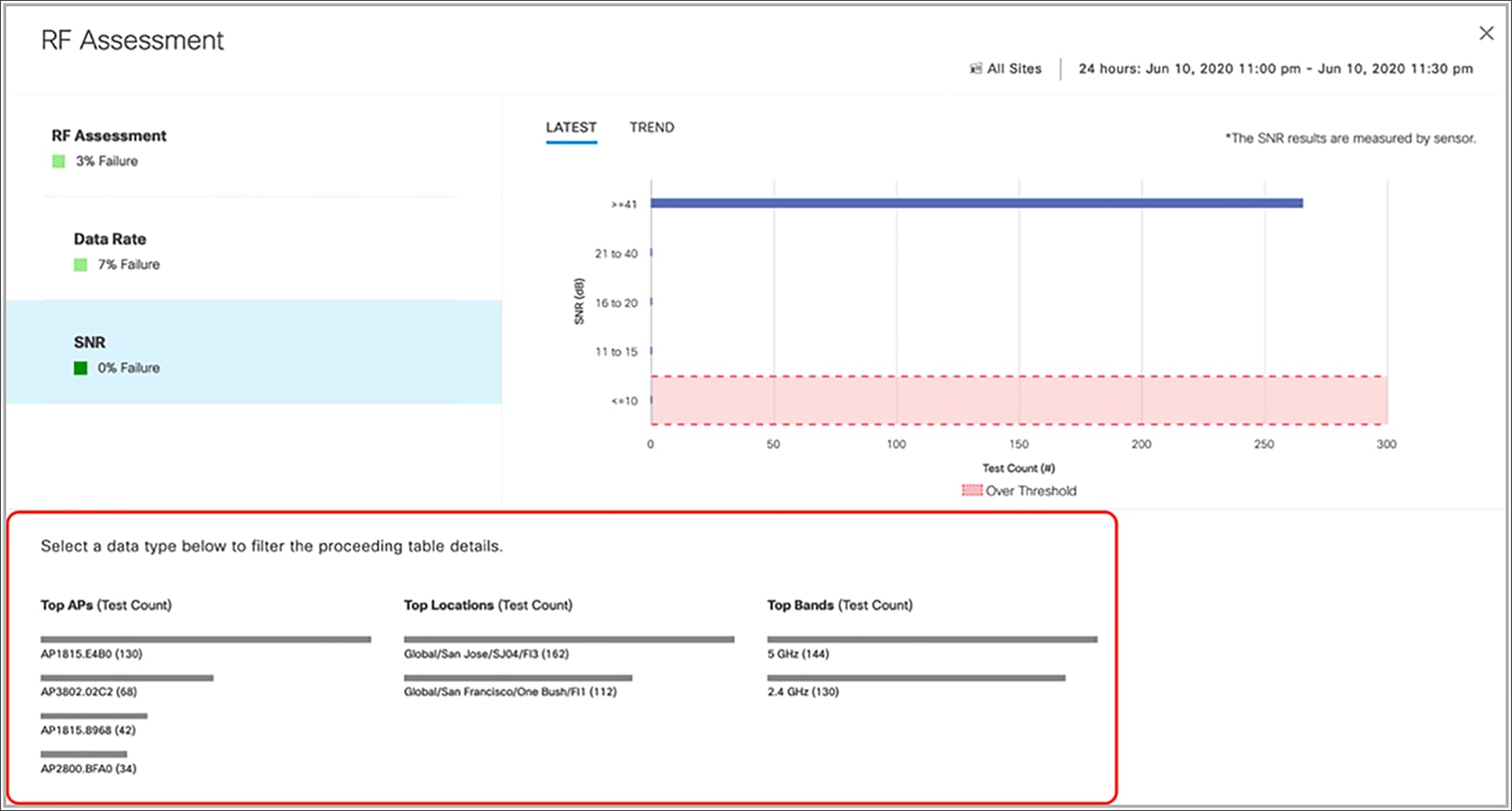Select the SNR category
The image size is (1512, 811).
tap(254, 352)
